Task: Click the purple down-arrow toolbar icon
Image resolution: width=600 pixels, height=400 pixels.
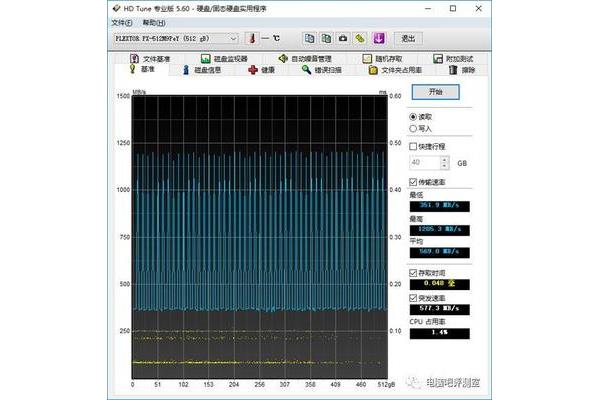Action: 378,38
